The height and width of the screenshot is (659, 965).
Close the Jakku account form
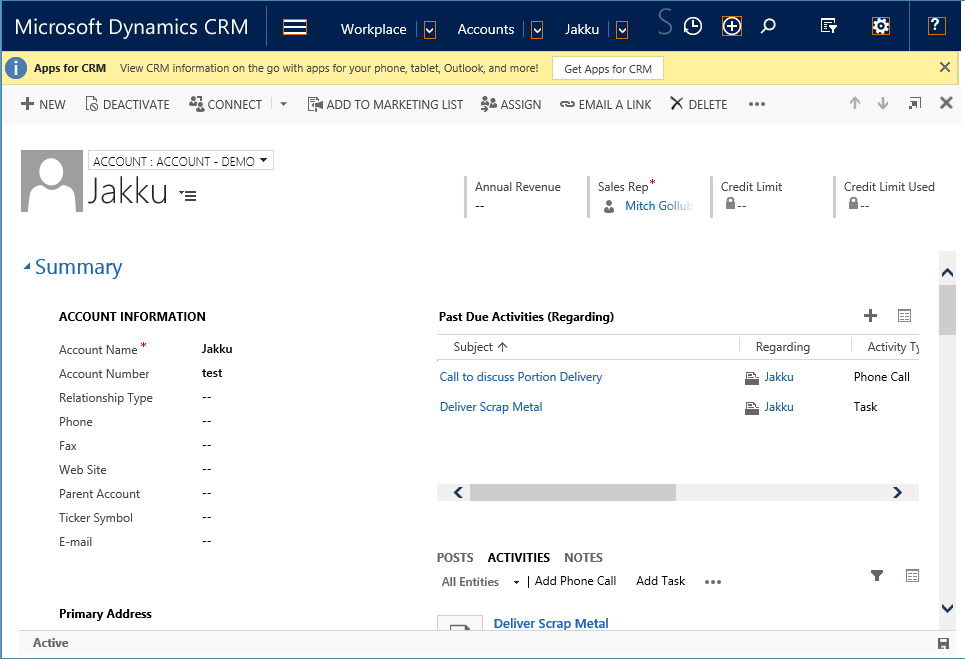pos(946,103)
